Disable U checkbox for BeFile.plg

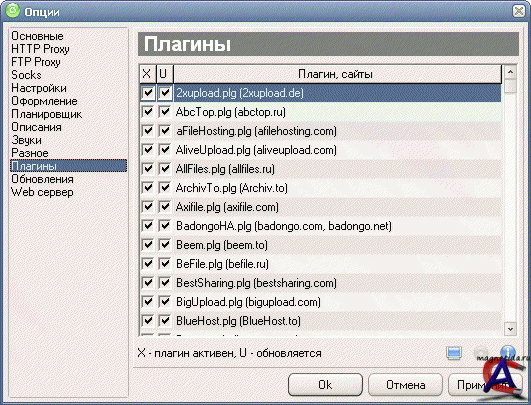click(x=165, y=263)
